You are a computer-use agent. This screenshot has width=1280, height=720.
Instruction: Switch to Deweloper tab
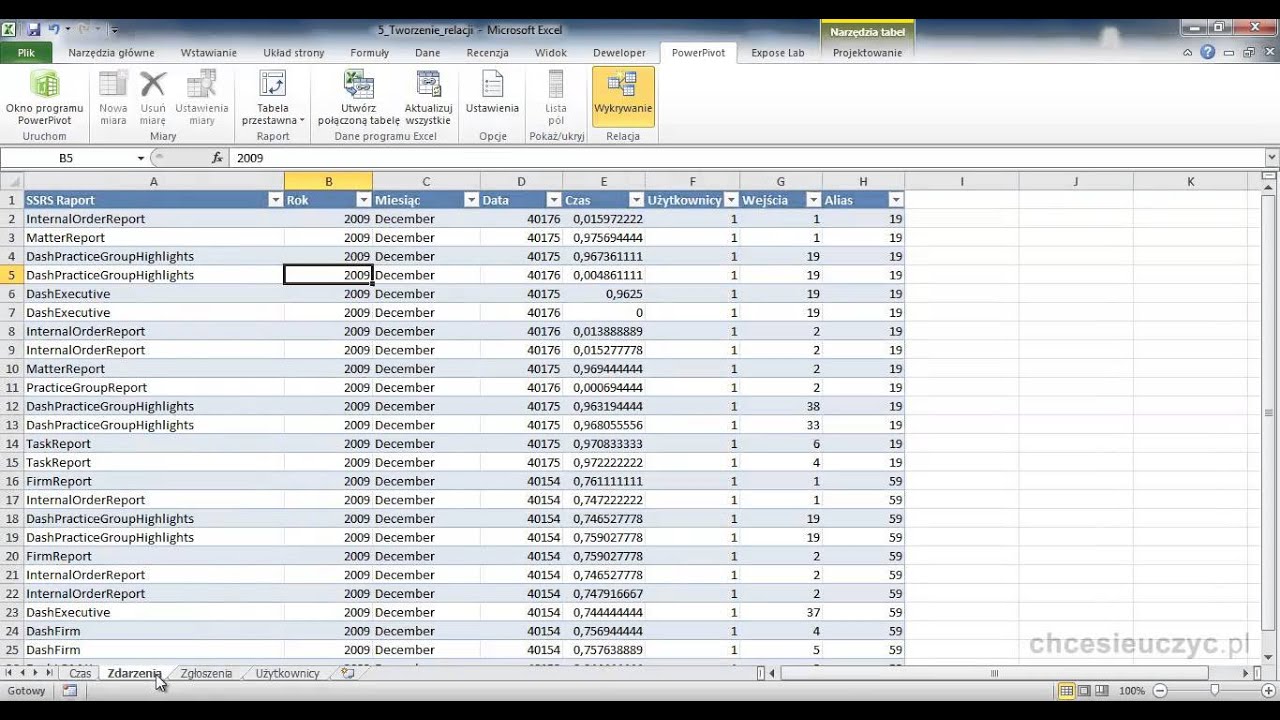point(619,53)
